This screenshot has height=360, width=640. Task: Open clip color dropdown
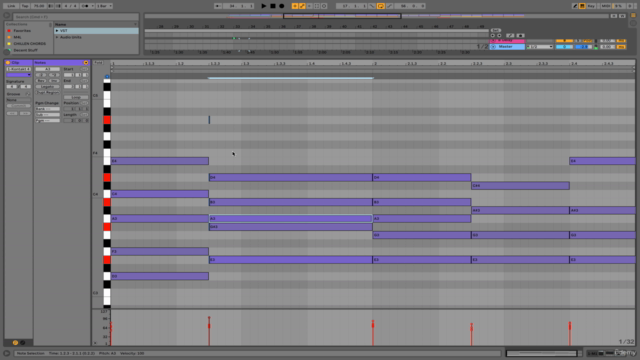[x=18, y=75]
